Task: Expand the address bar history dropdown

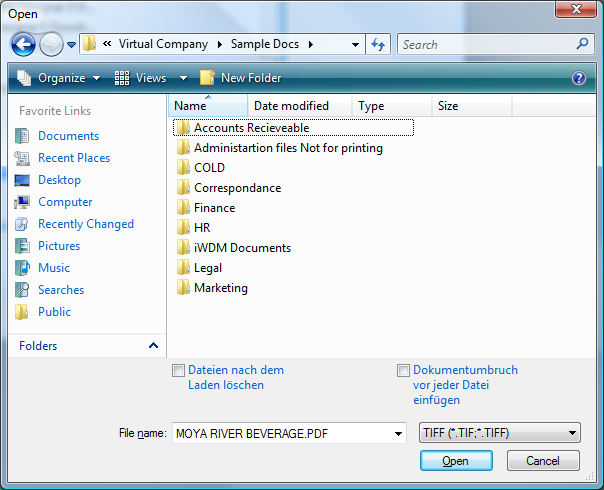Action: point(355,45)
